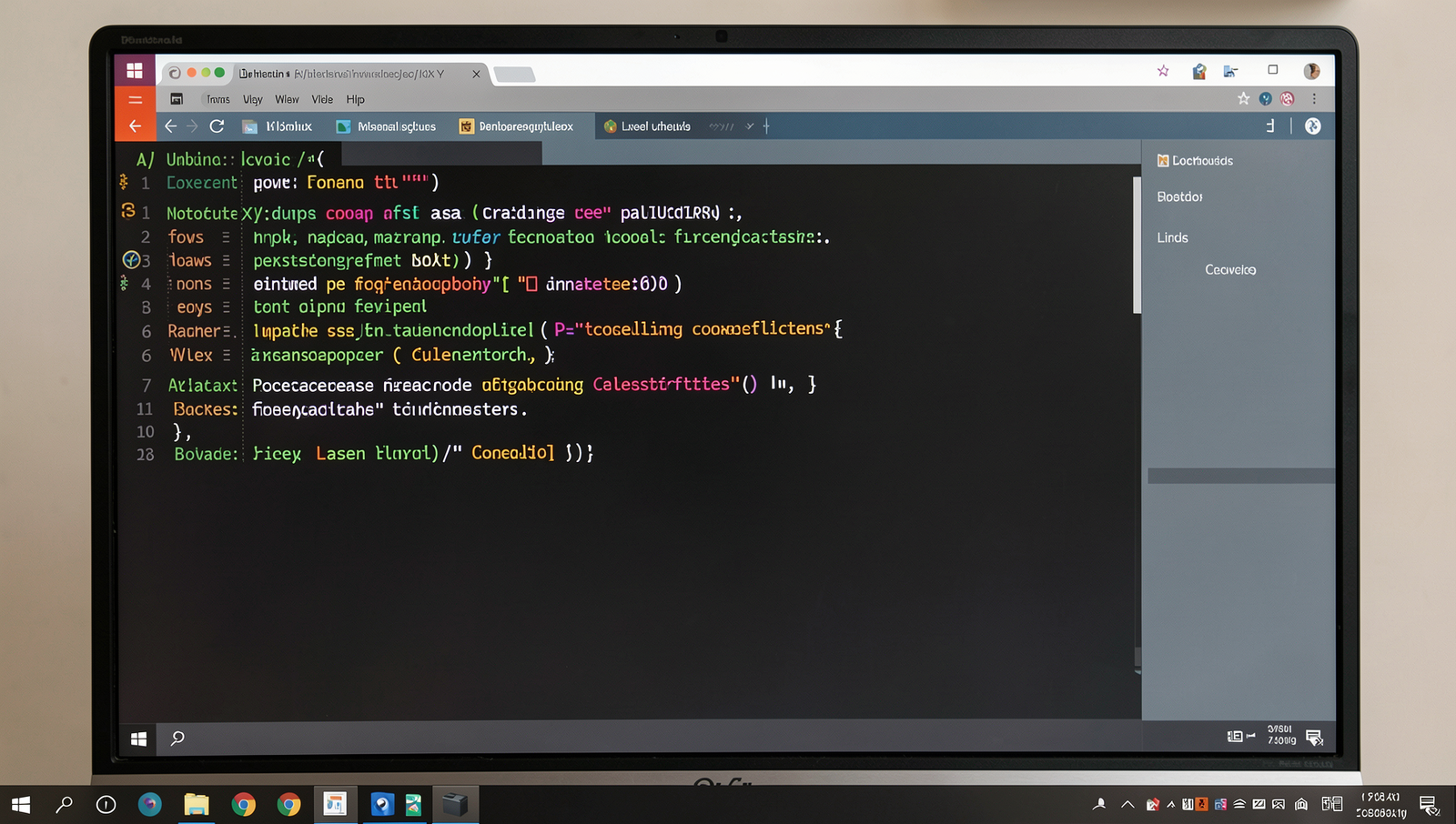Toggle the fold marker on the fovs line
The height and width of the screenshot is (824, 1456).
(x=226, y=237)
